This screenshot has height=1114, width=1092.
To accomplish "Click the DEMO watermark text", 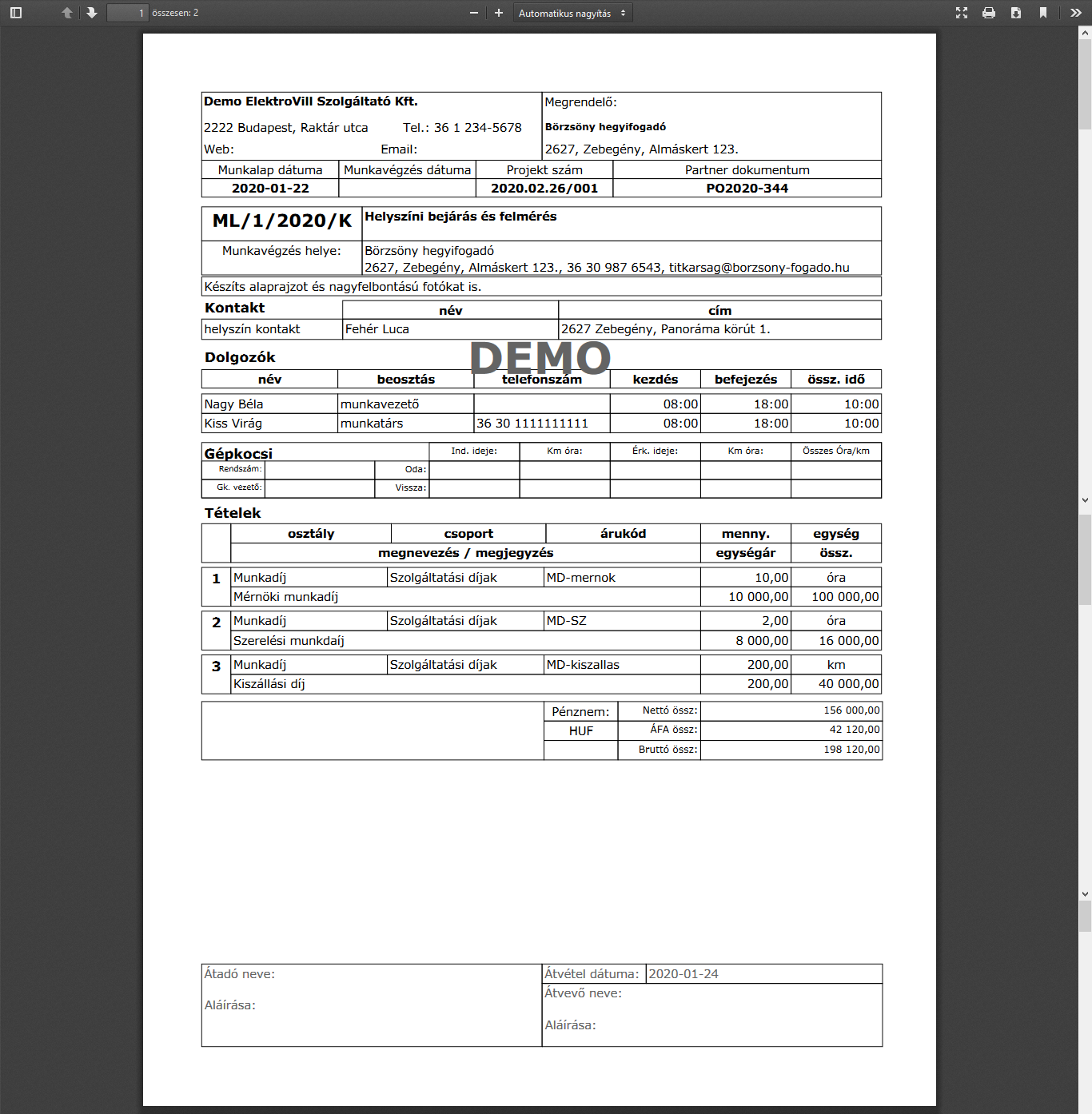I will pos(540,357).
